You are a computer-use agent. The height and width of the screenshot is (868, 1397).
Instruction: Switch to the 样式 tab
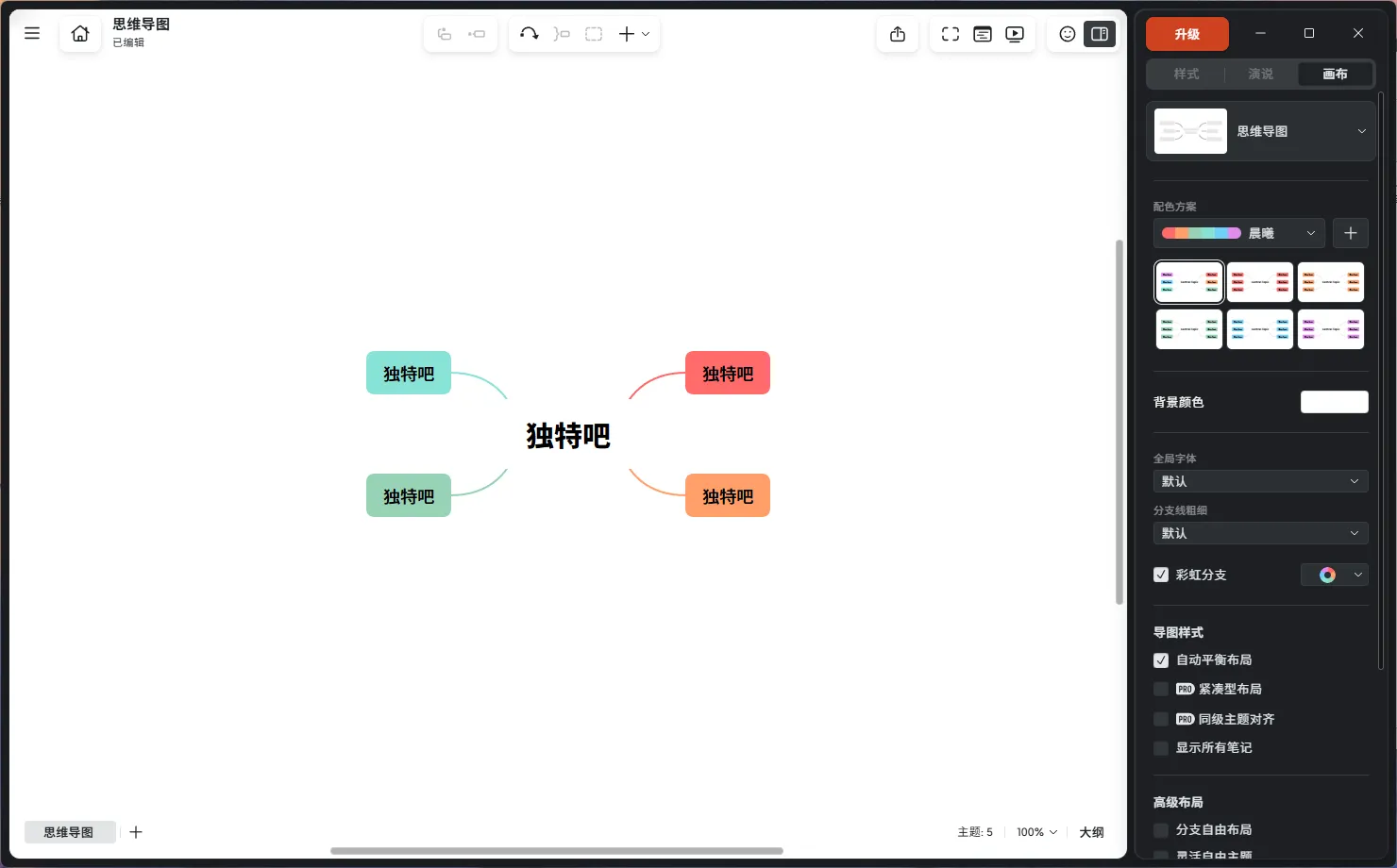point(1187,74)
